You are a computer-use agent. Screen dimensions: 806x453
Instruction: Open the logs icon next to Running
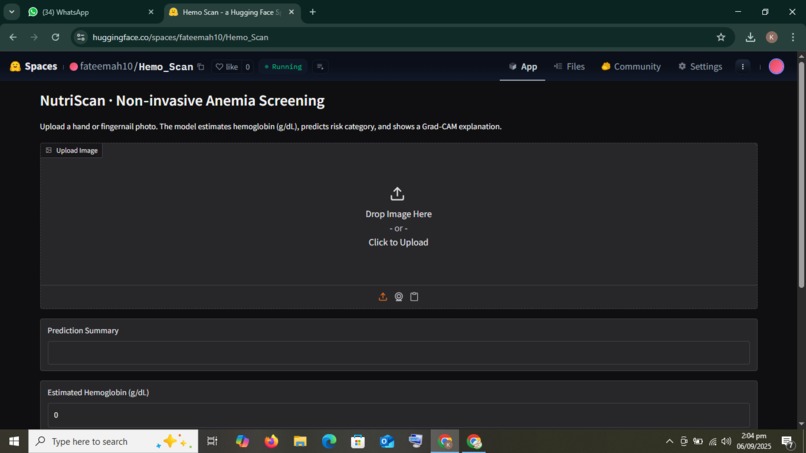pos(320,66)
